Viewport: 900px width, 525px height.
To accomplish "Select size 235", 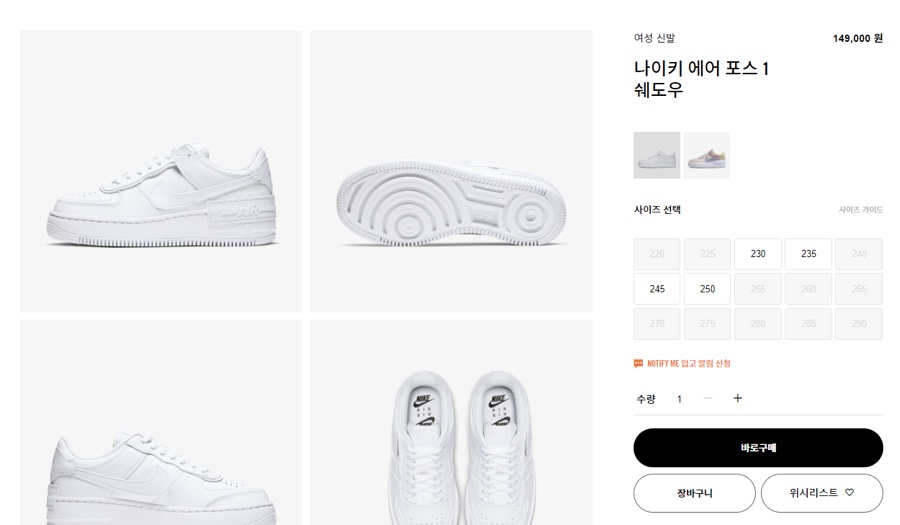I will coord(808,254).
